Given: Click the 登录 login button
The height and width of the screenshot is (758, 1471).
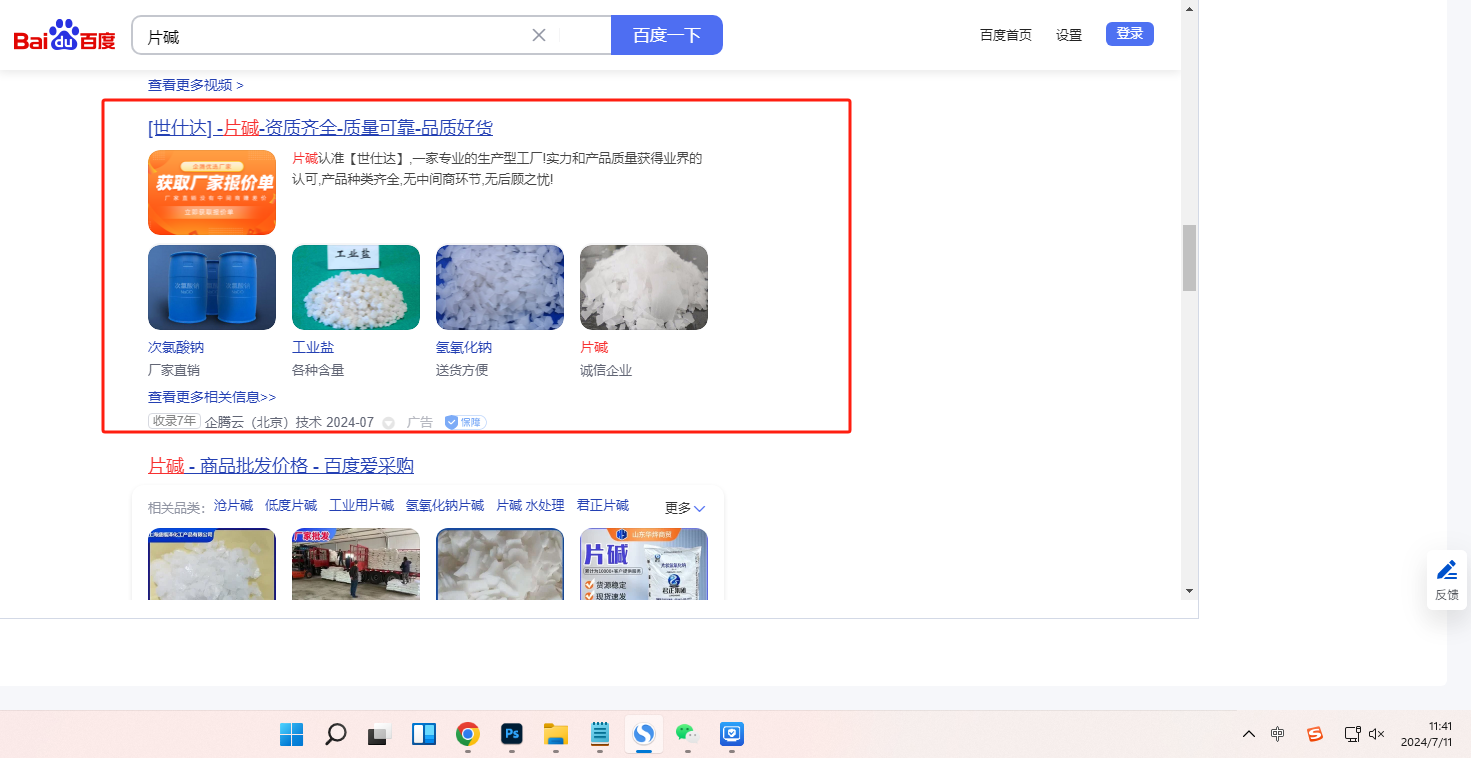Looking at the screenshot, I should [1130, 34].
